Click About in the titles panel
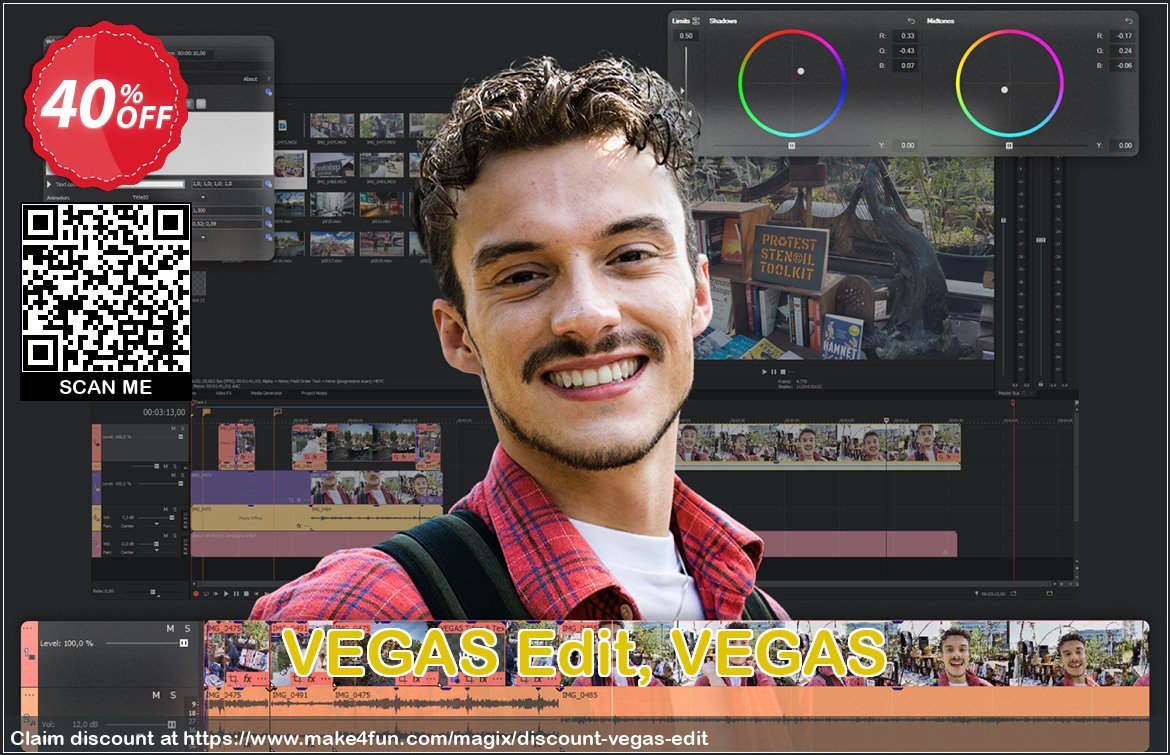This screenshot has width=1170, height=755. click(250, 78)
